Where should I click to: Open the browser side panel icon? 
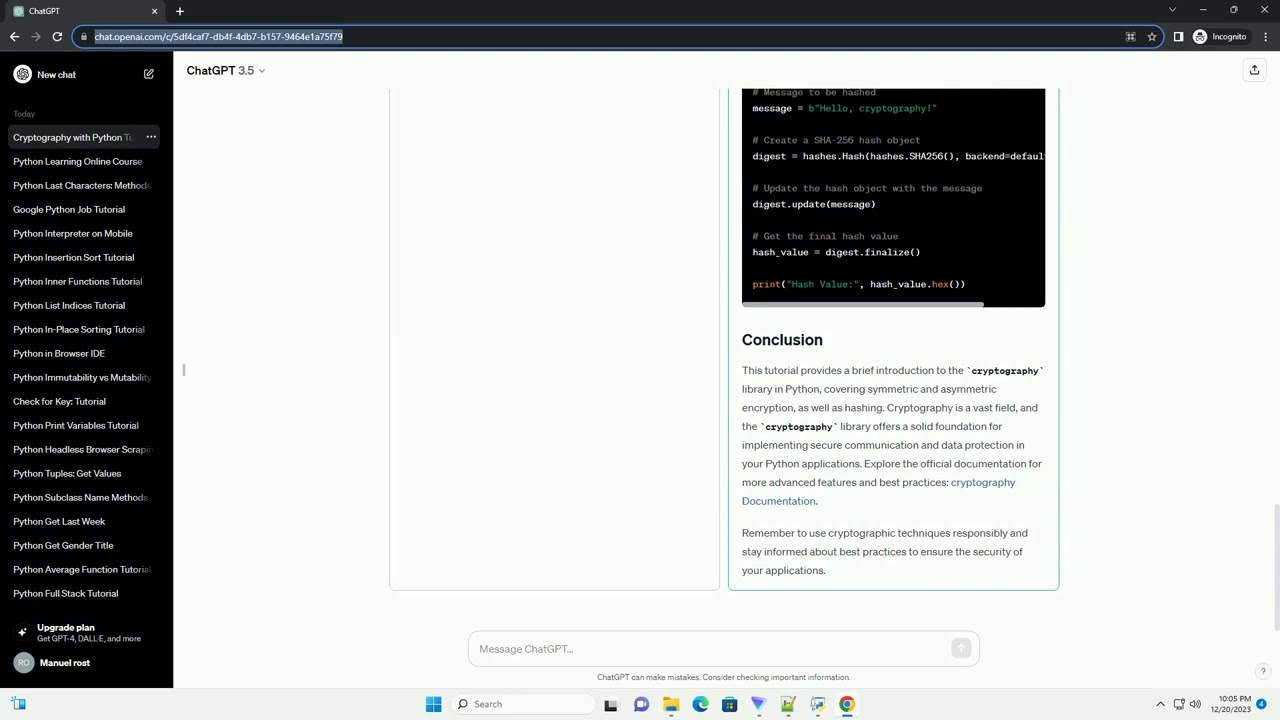[x=1178, y=37]
